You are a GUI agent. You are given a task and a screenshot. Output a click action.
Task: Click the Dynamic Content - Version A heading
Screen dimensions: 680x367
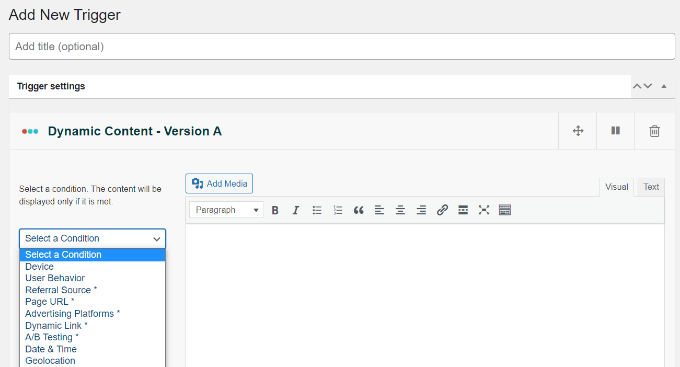135,131
